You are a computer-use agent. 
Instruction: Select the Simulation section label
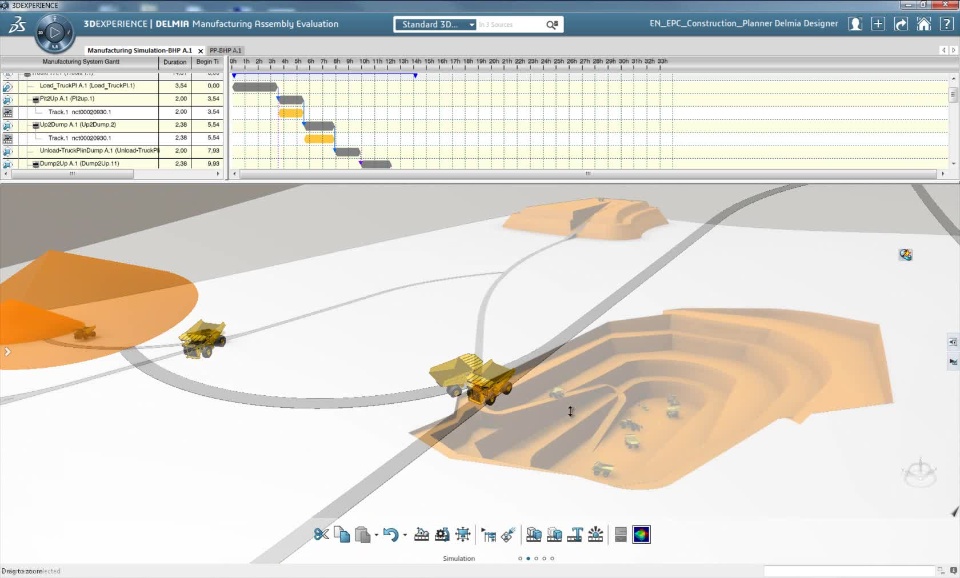459,558
